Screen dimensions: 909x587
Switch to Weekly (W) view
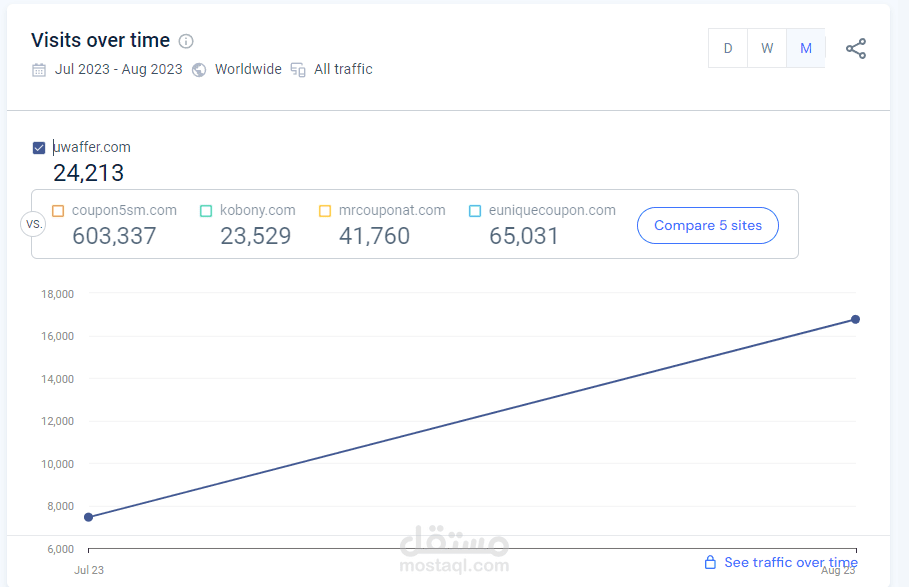(766, 47)
